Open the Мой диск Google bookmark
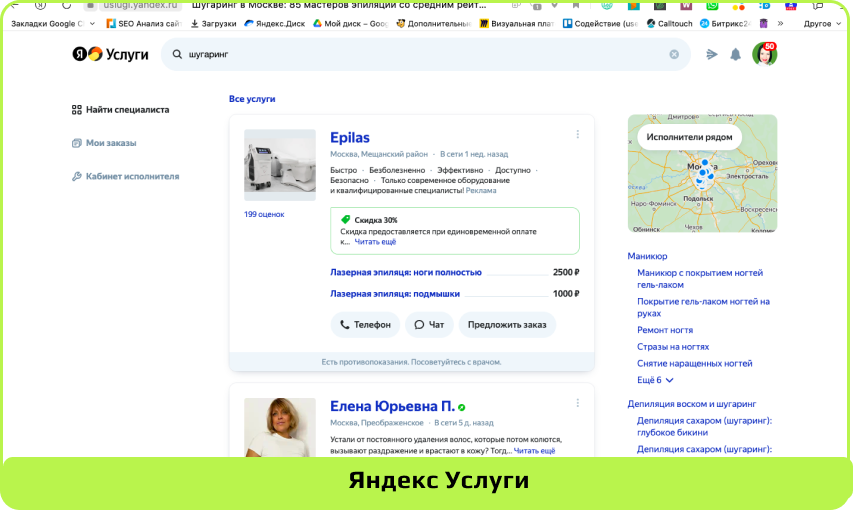The height and width of the screenshot is (510, 853). (350, 23)
